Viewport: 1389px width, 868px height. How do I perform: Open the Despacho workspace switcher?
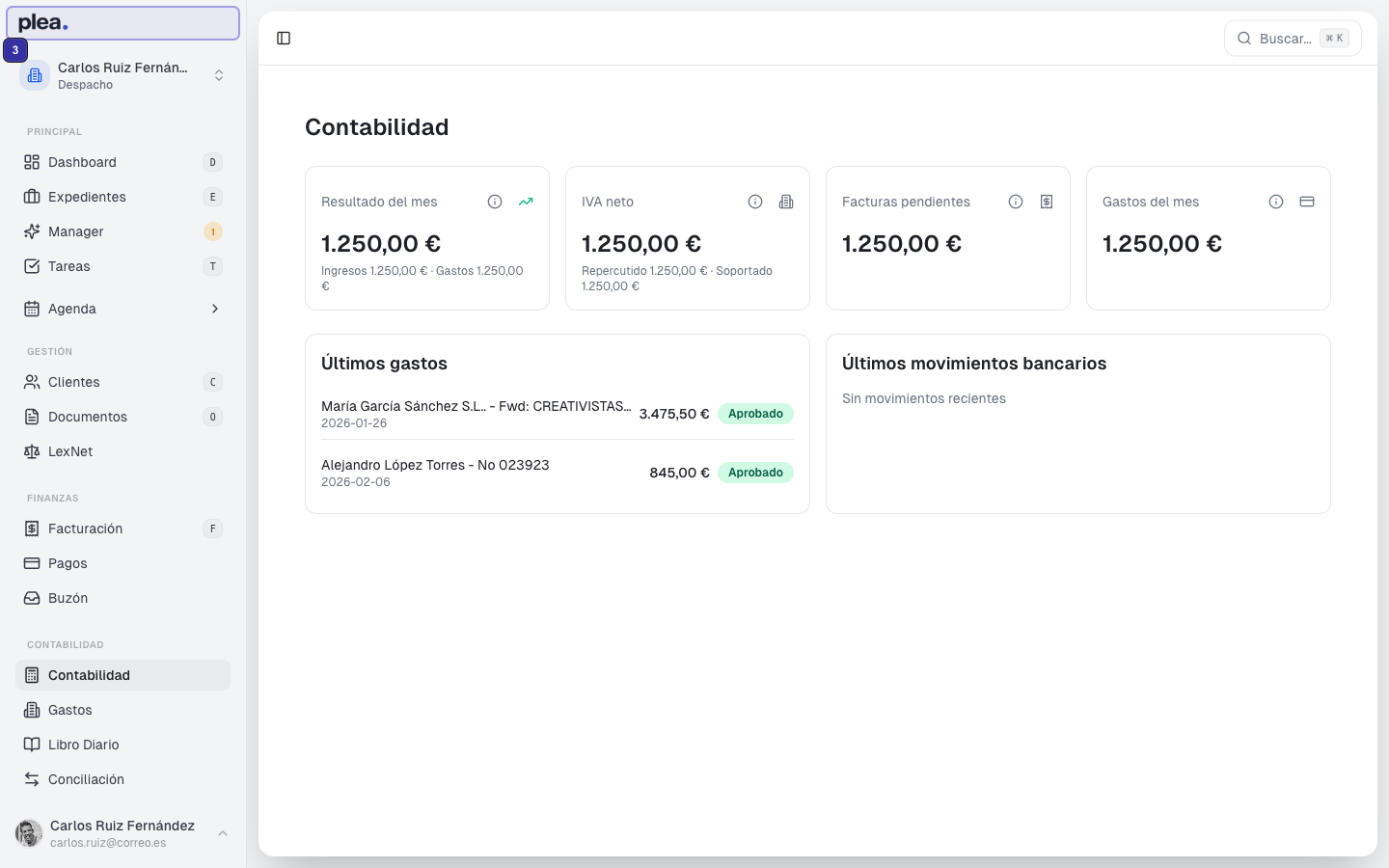click(x=123, y=75)
